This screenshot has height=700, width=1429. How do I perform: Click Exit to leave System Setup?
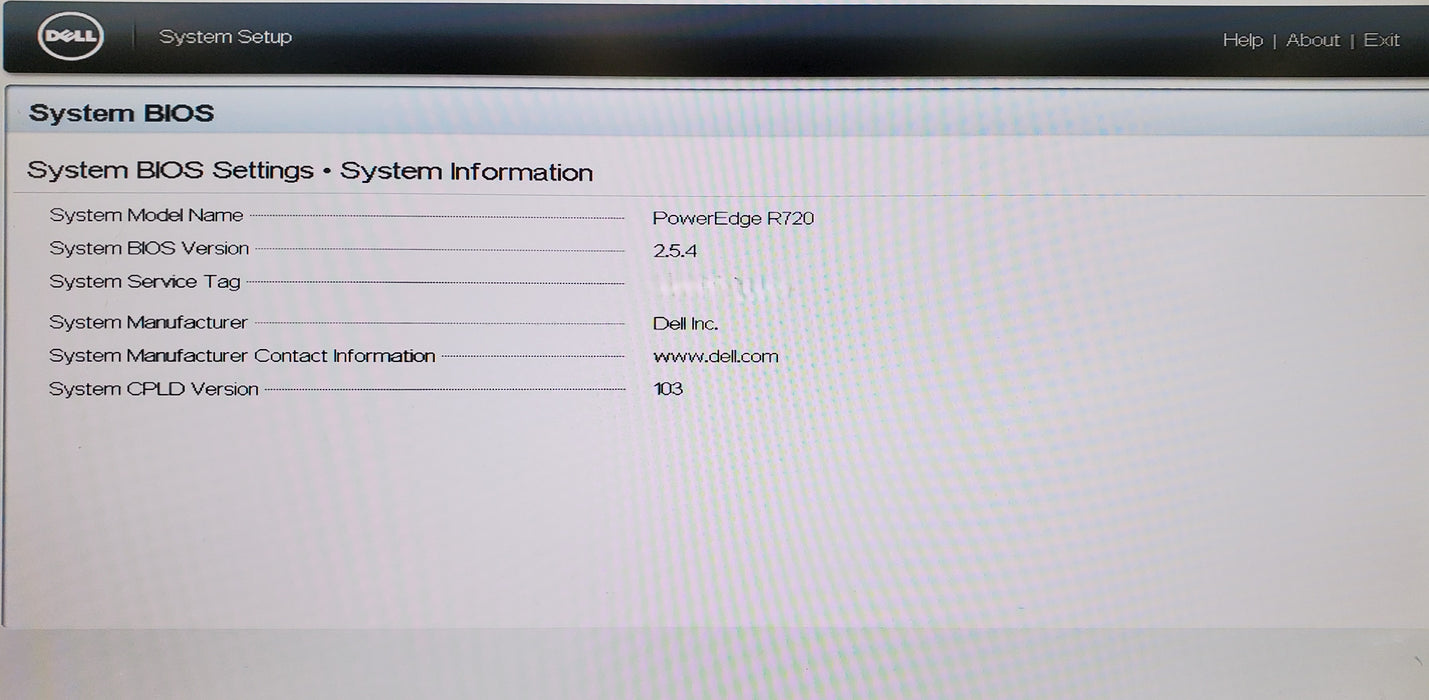(x=1381, y=40)
